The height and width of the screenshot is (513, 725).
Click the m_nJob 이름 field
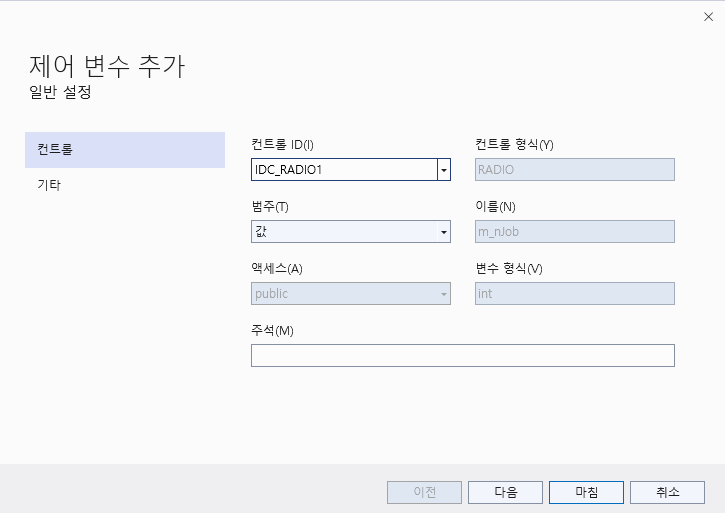click(574, 232)
